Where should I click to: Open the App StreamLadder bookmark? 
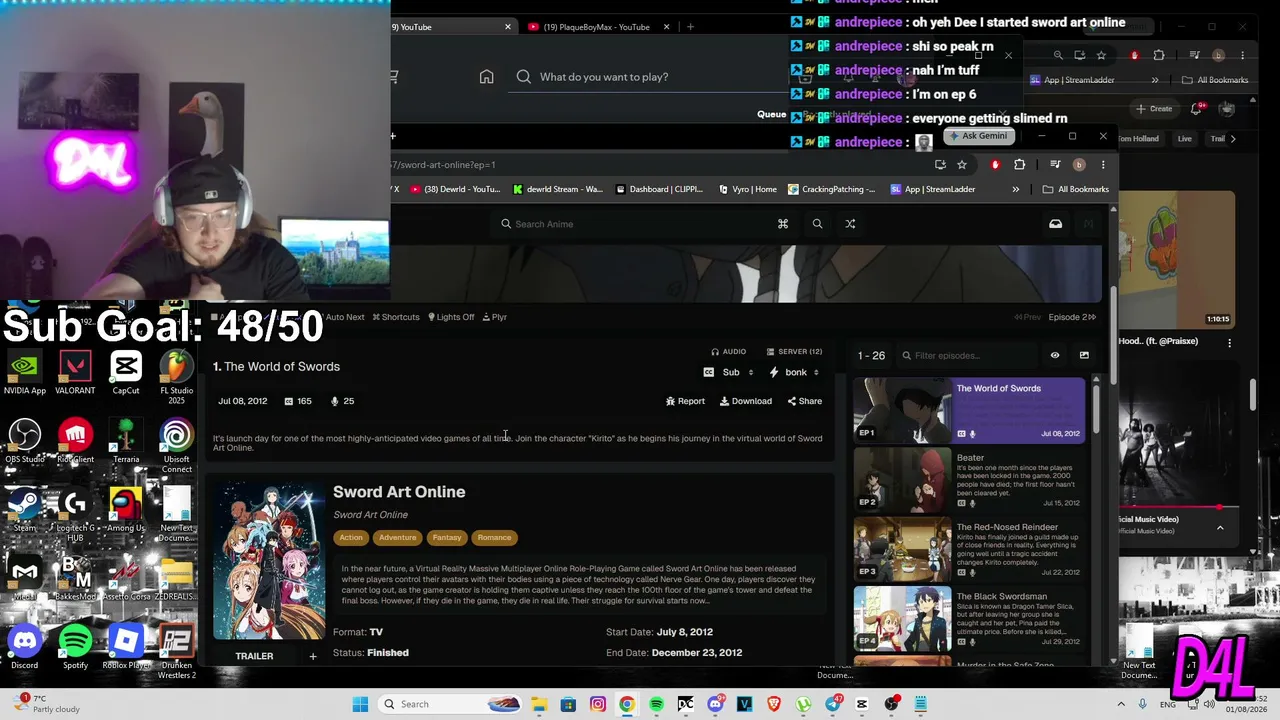pos(933,189)
